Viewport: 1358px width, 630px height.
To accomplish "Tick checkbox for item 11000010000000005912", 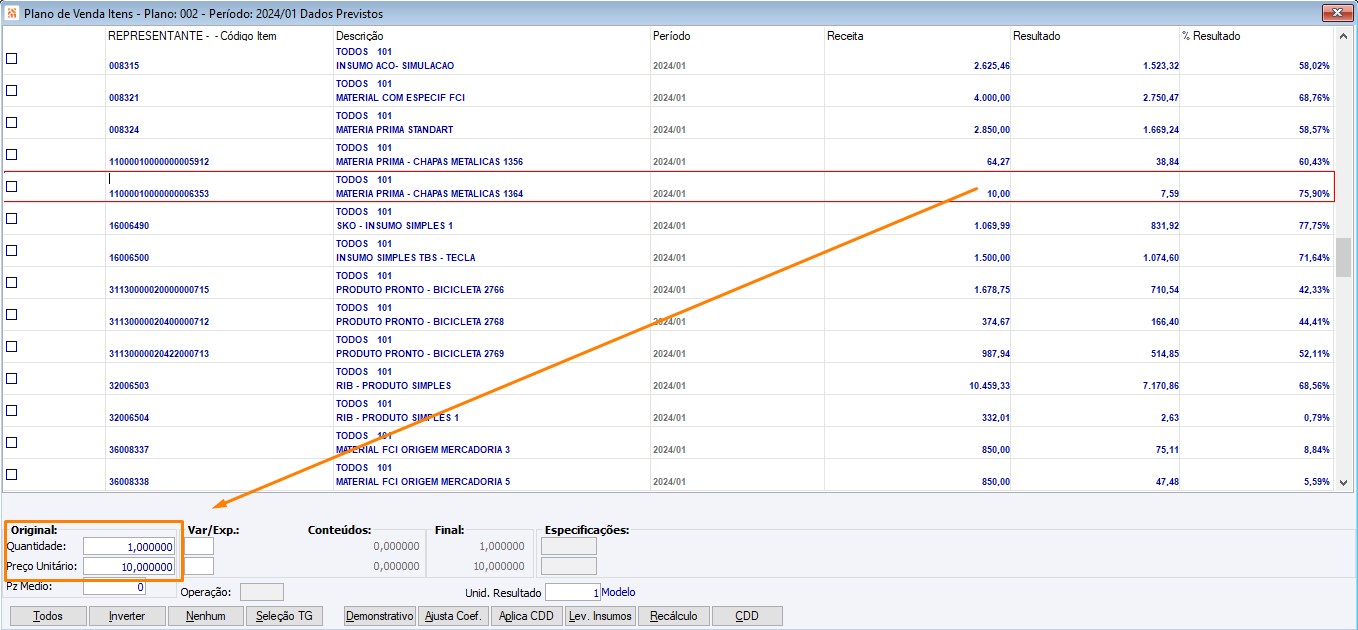I will (12, 154).
